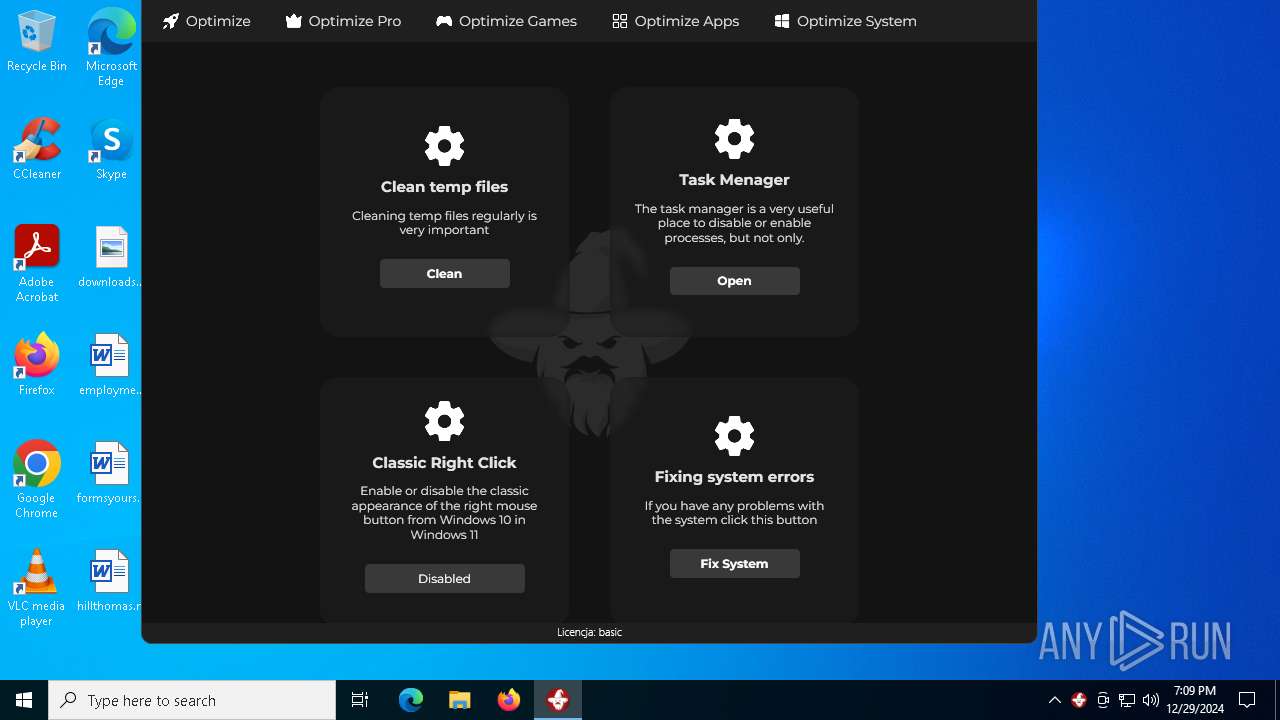Open Task View on the taskbar
Viewport: 1280px width, 720px height.
coord(360,700)
